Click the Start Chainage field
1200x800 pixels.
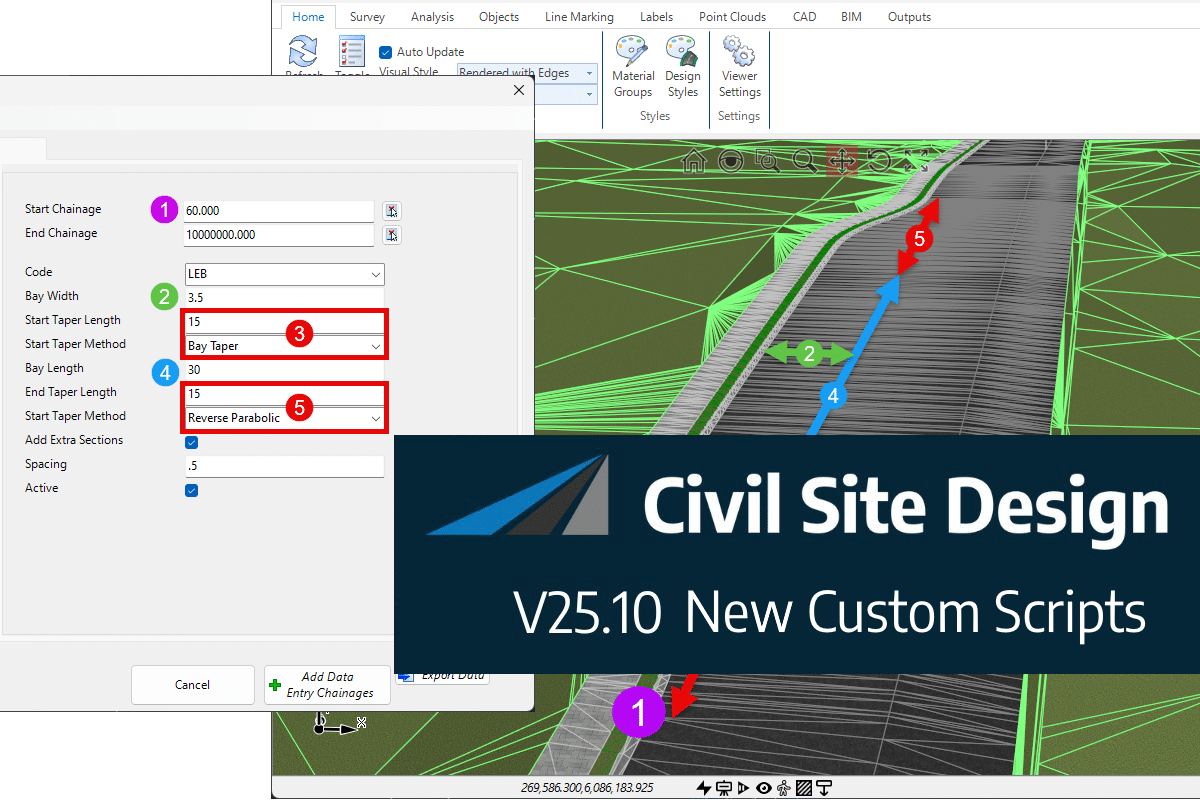[x=279, y=211]
